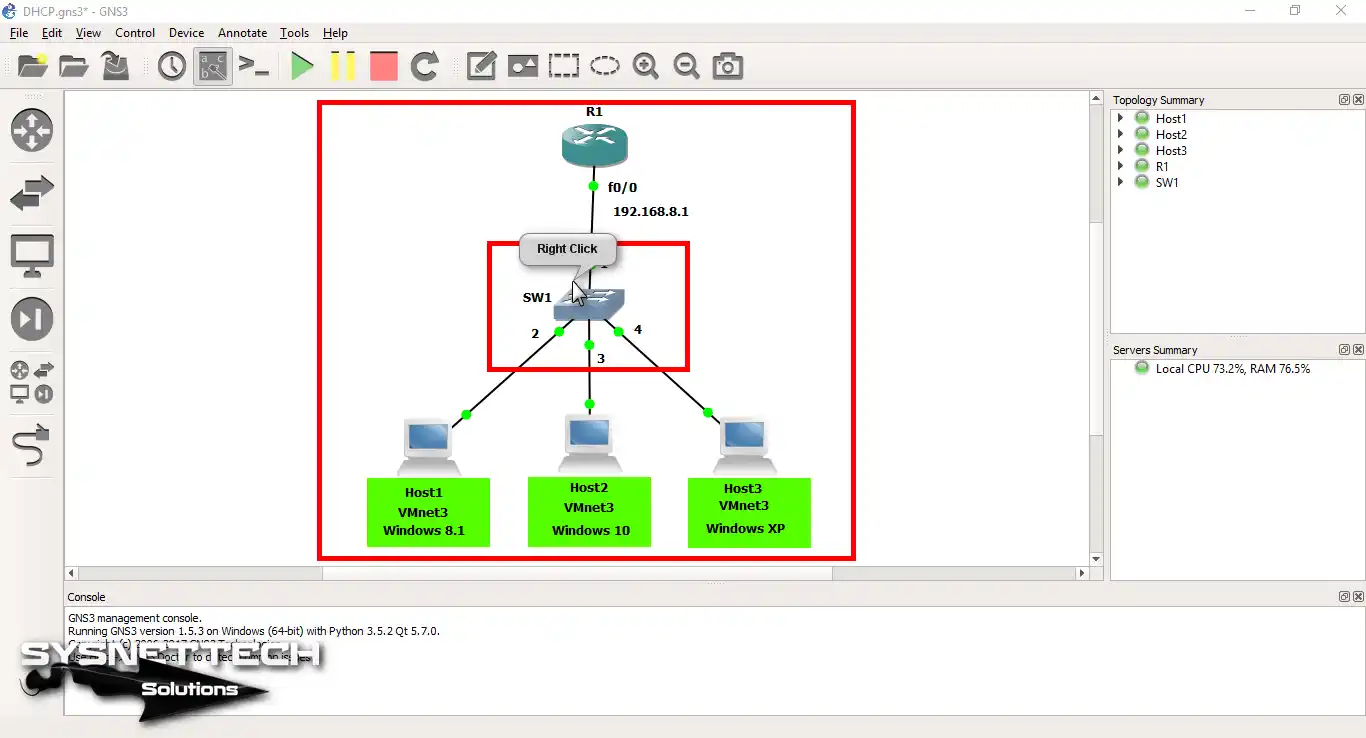Suspend all devices using the yellow pause icon

coord(344,66)
